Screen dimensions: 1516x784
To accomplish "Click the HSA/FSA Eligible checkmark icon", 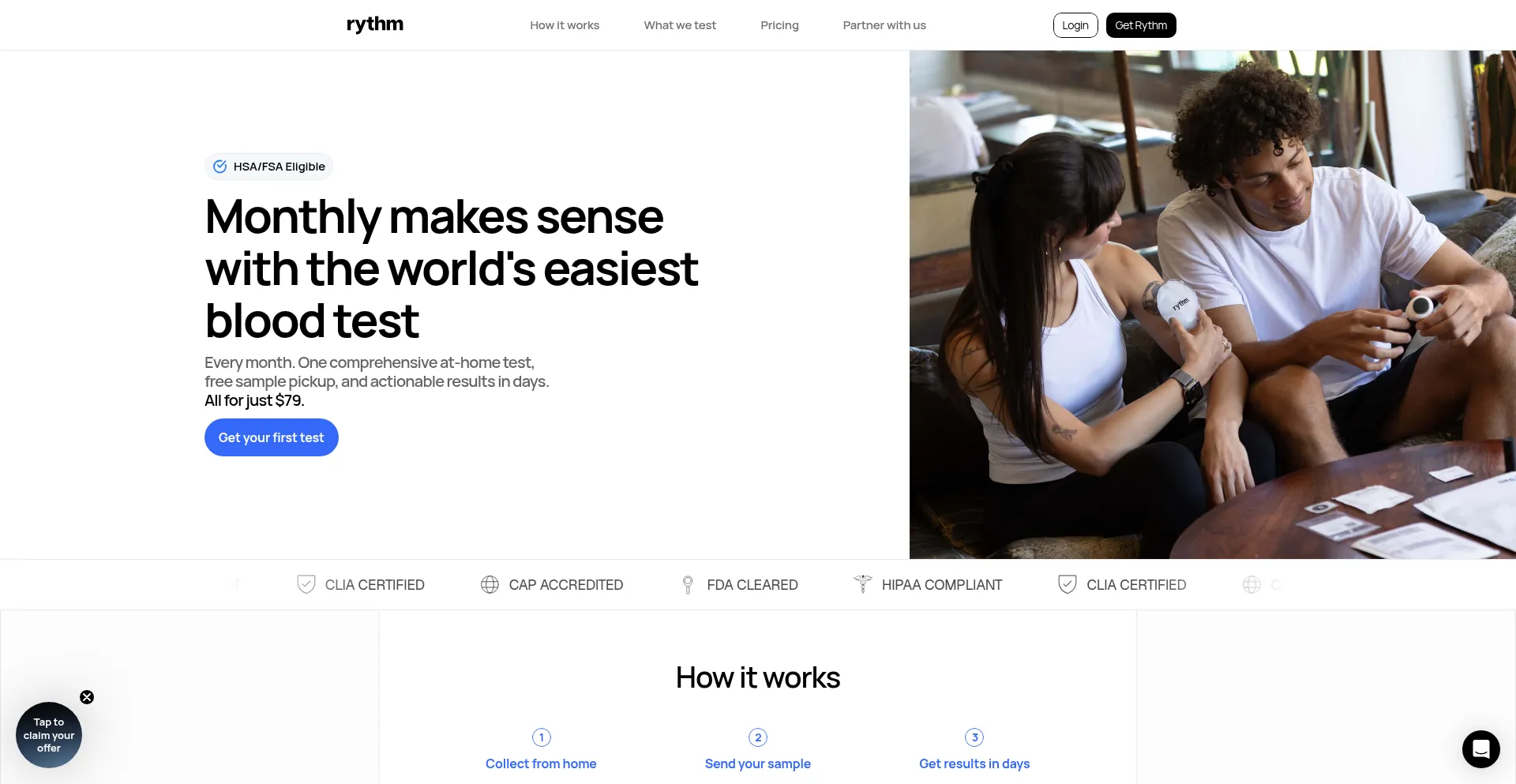I will pos(220,167).
